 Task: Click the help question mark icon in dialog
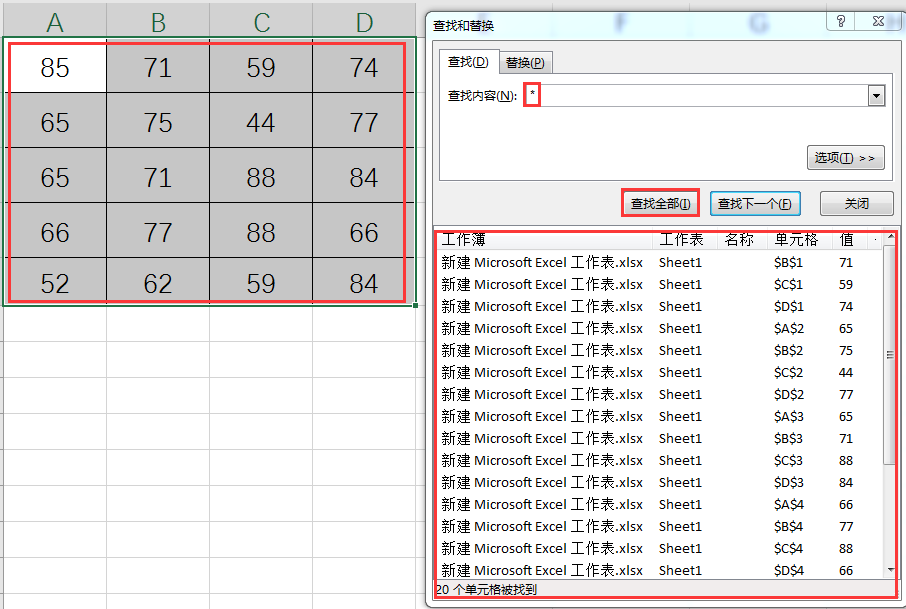[841, 21]
